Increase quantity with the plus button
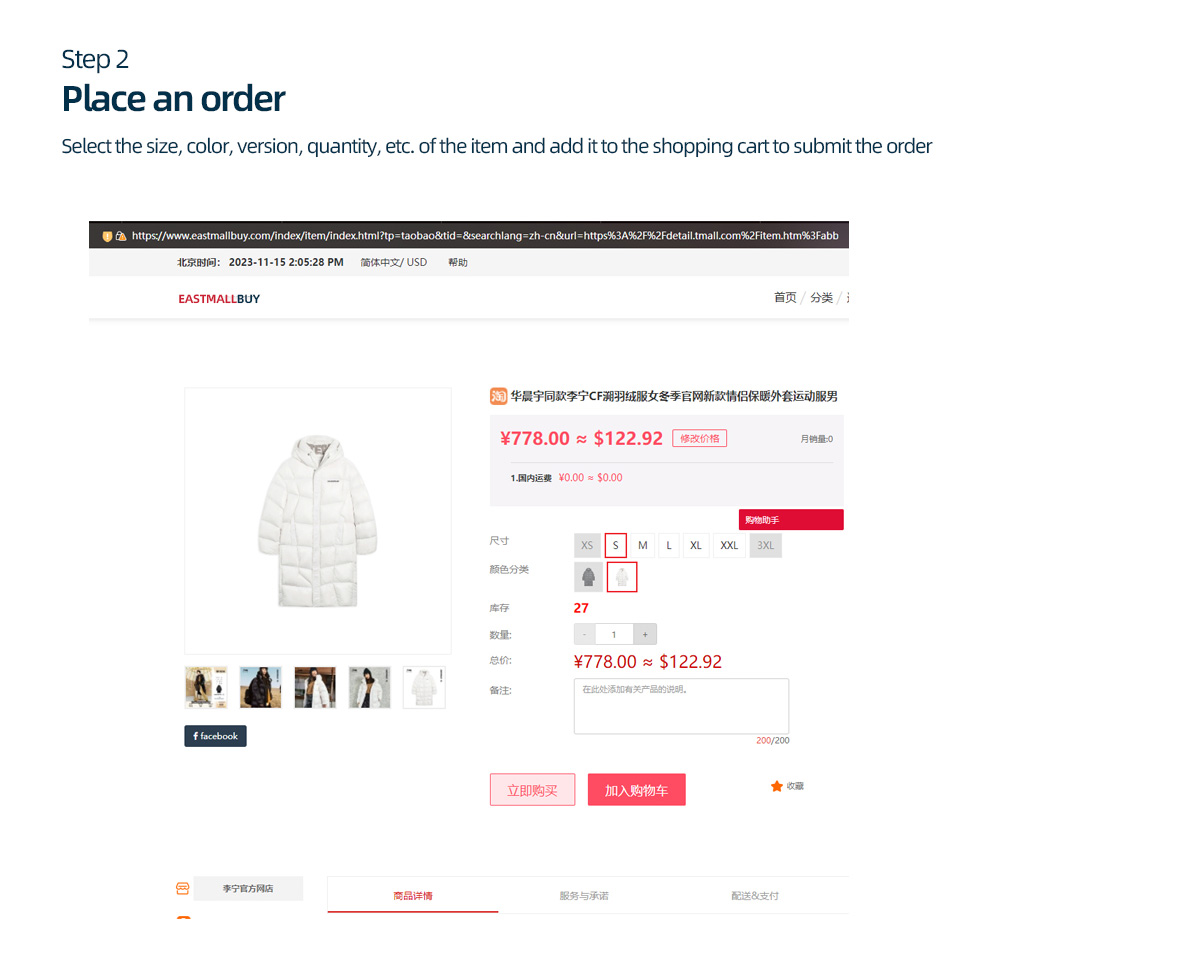1200x972 pixels. coord(645,634)
